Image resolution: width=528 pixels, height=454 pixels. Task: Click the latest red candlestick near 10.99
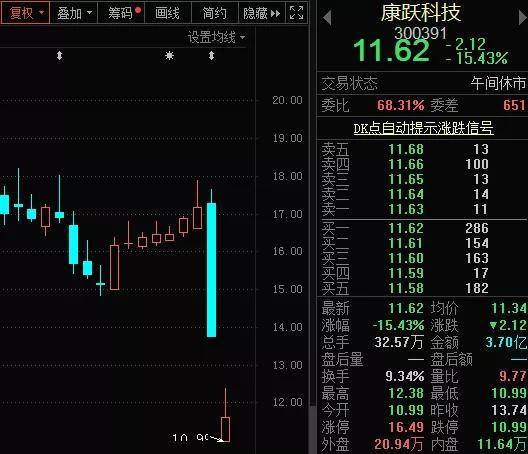click(225, 429)
